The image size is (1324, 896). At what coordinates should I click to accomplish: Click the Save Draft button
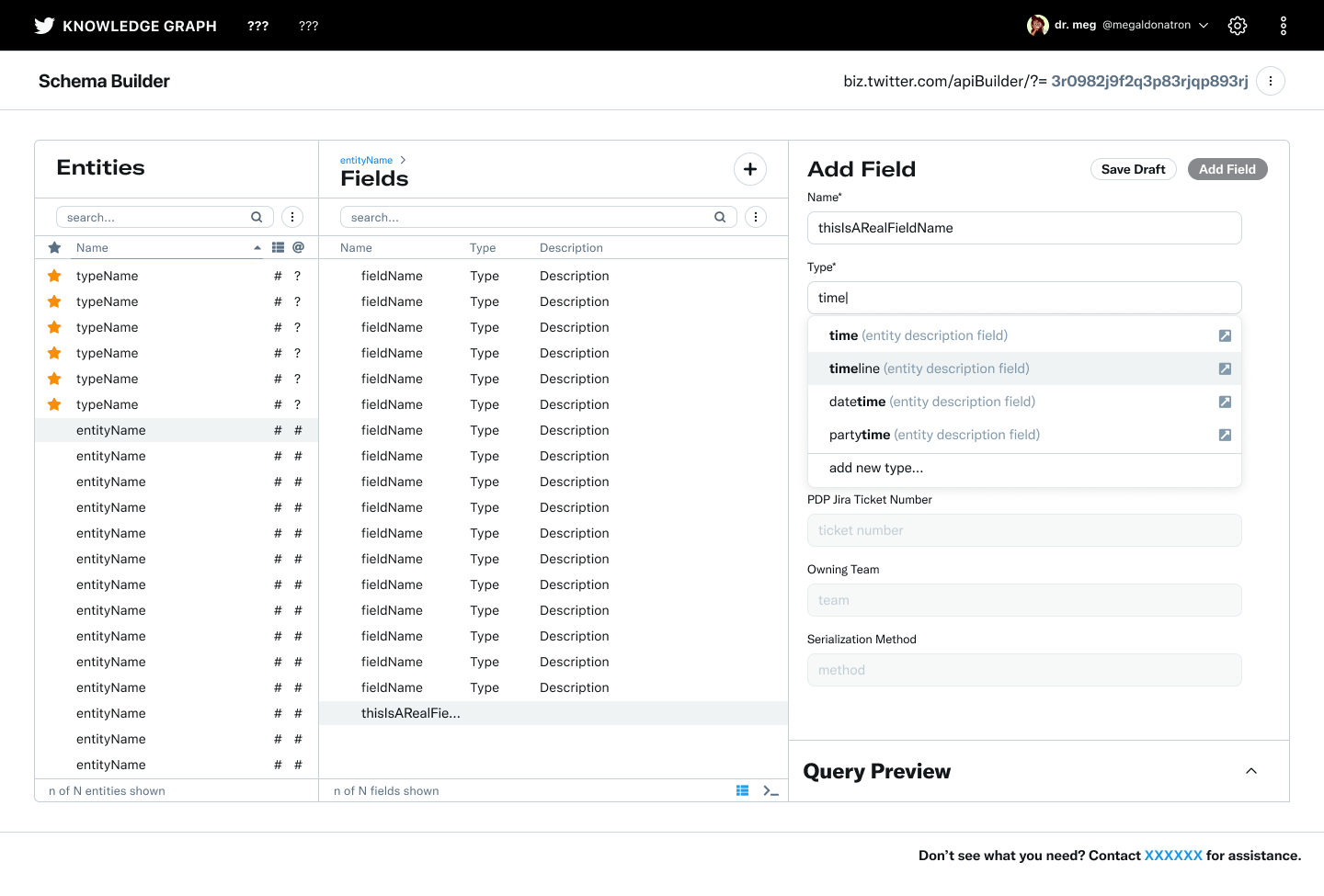[1133, 169]
